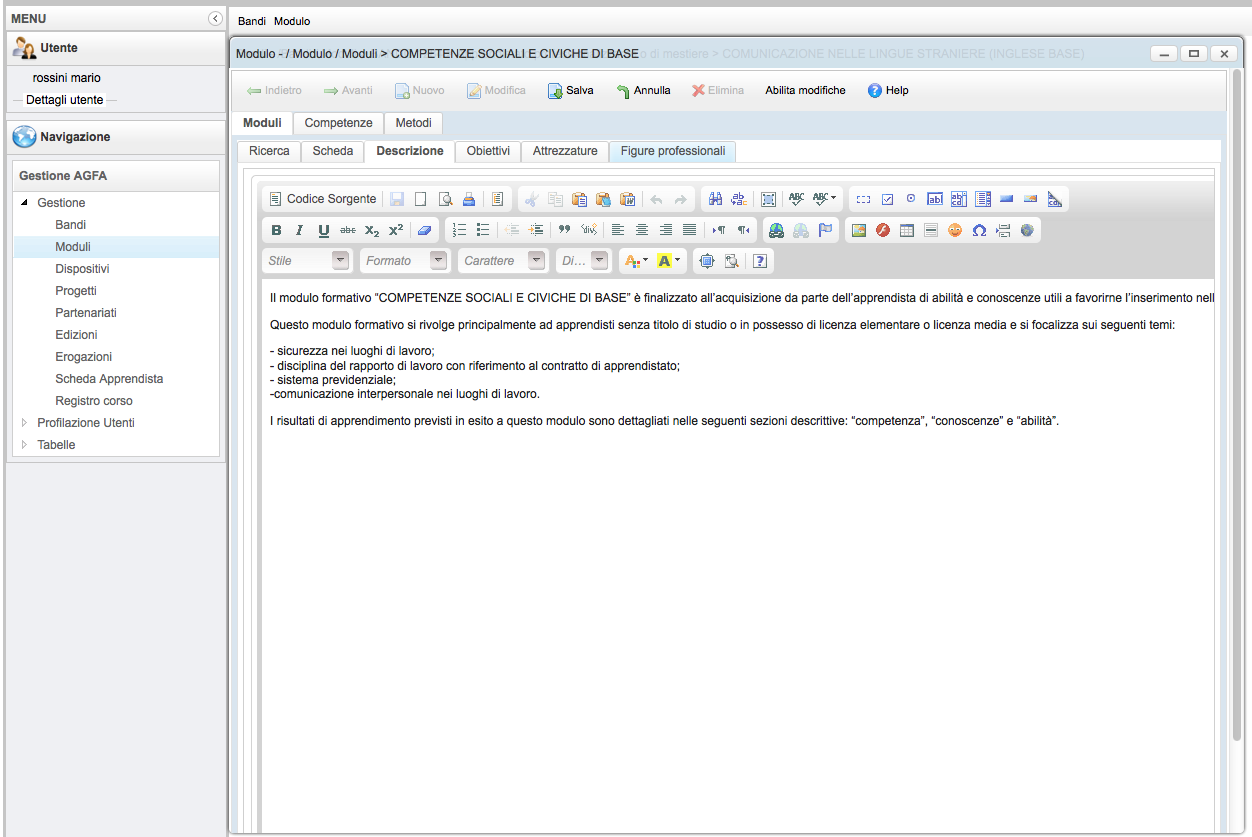
Task: Insert radio button form element
Action: click(911, 199)
